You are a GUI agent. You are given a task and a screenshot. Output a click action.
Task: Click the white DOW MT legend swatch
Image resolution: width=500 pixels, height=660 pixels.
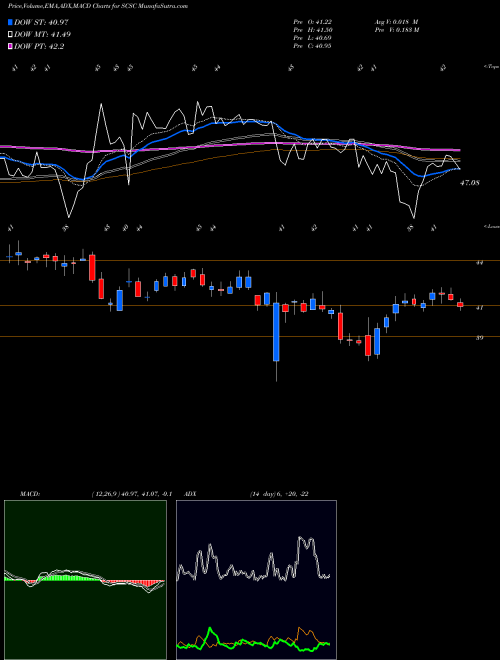pos(10,34)
